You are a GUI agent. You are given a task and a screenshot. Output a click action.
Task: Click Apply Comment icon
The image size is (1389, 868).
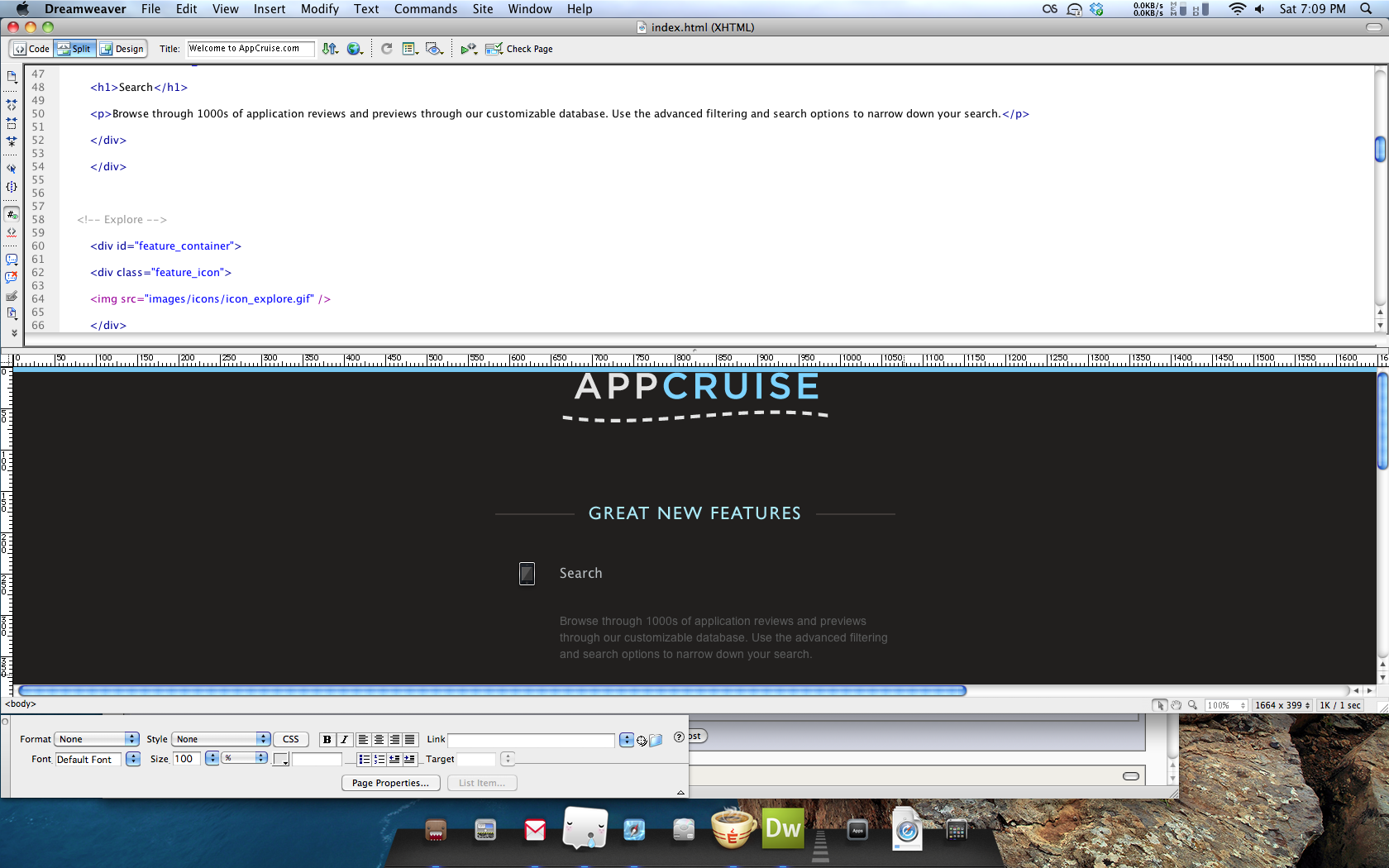12,260
